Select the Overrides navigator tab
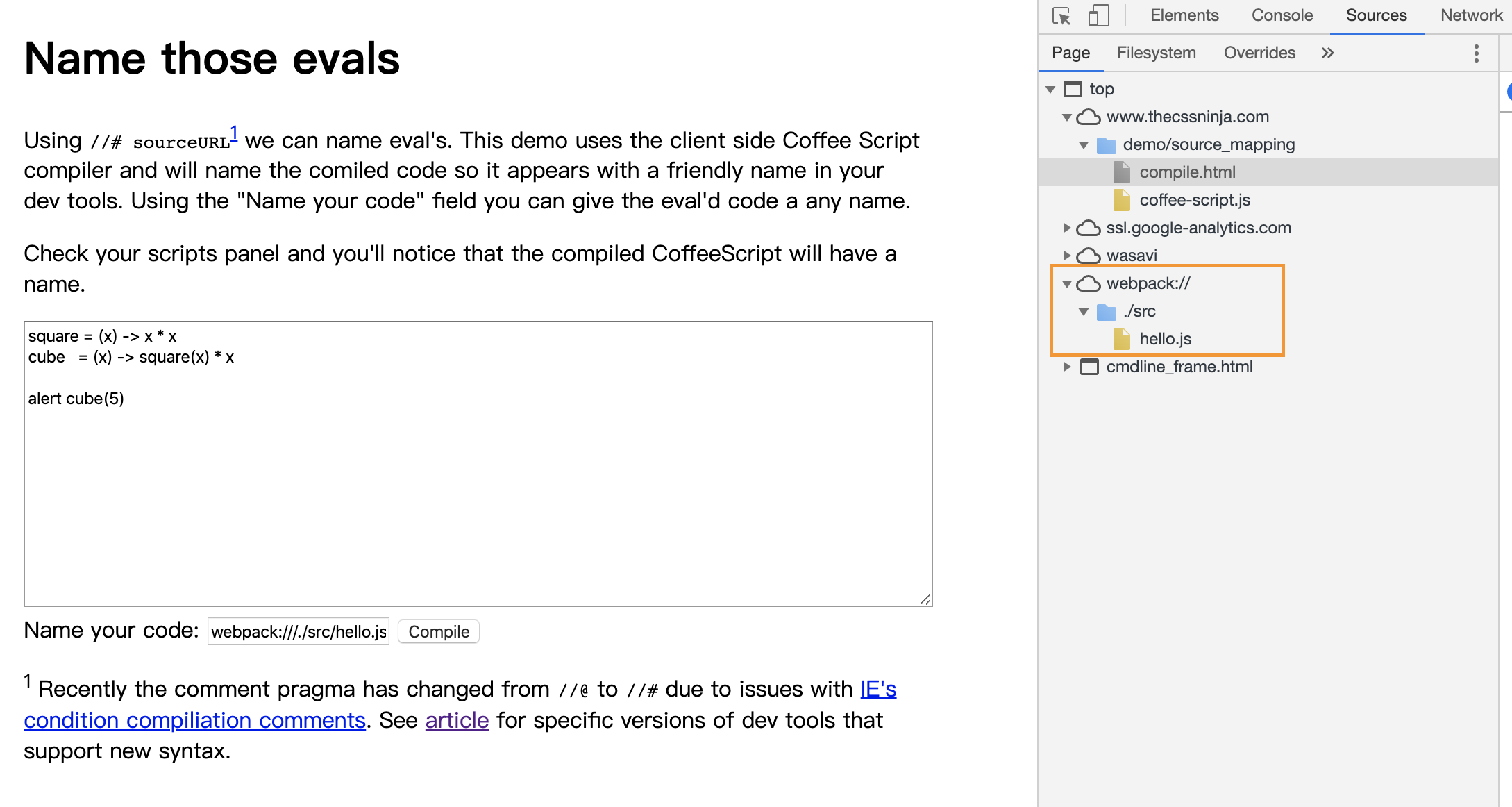 pyautogui.click(x=1259, y=53)
